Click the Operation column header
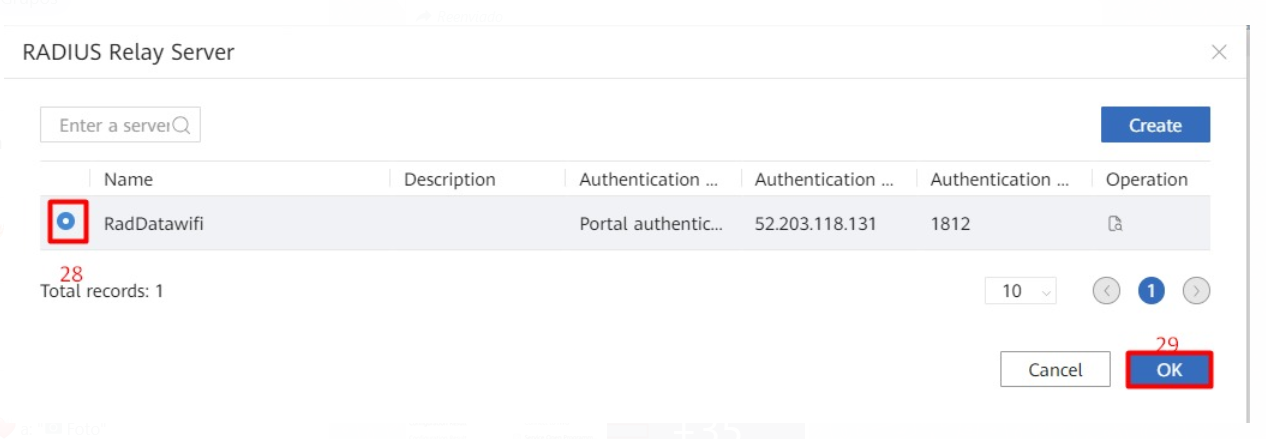The height and width of the screenshot is (439, 1266). pos(1146,180)
